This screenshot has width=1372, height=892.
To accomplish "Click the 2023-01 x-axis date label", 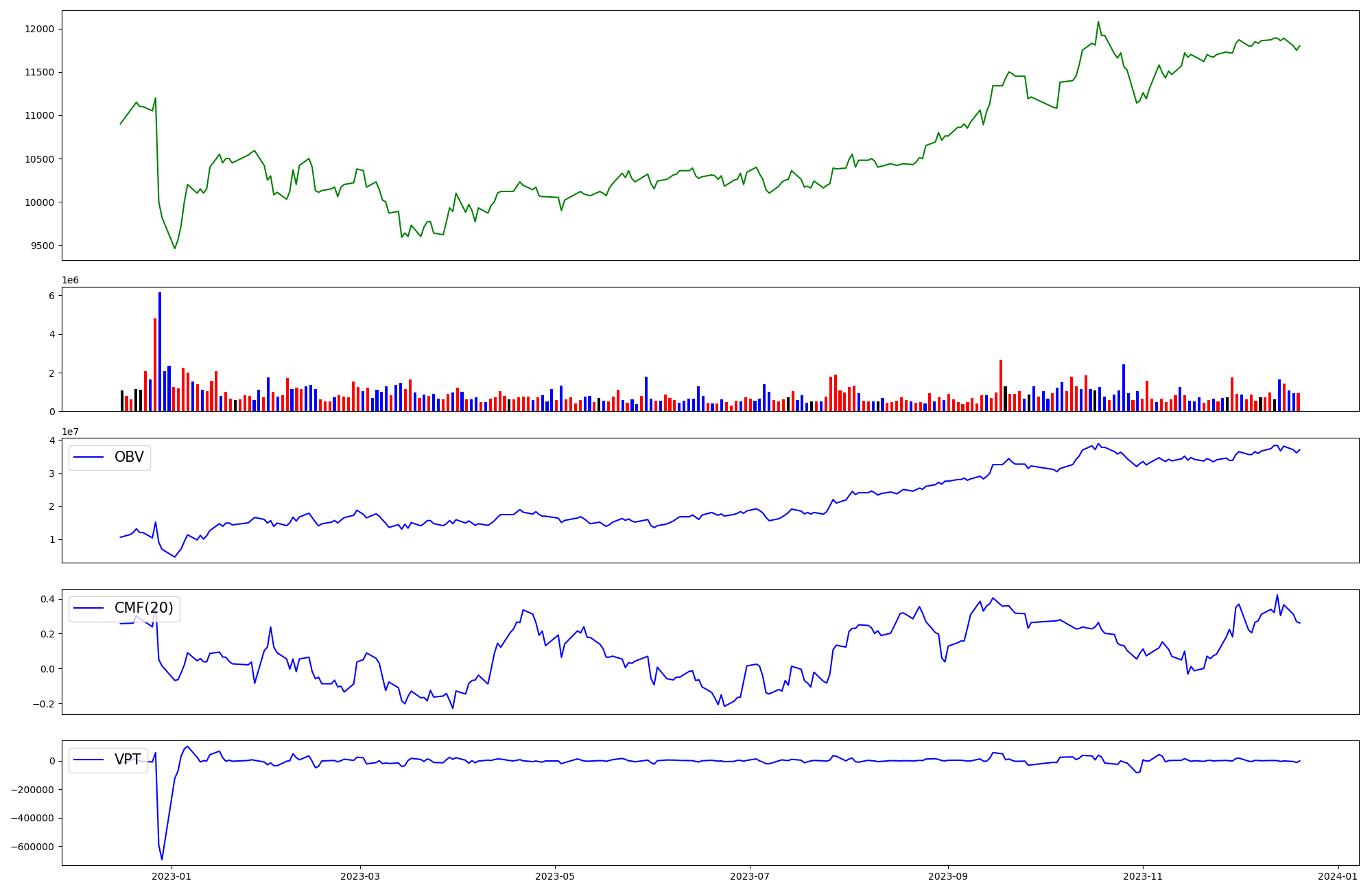I will (x=171, y=876).
